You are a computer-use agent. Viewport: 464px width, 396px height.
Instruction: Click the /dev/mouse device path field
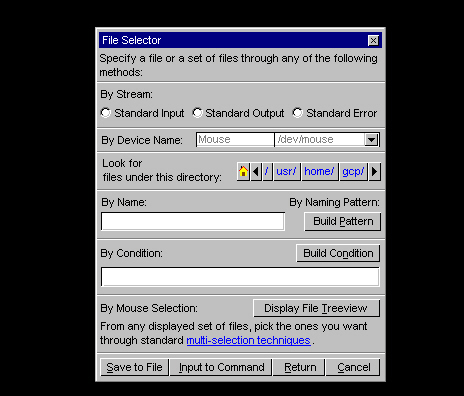320,140
